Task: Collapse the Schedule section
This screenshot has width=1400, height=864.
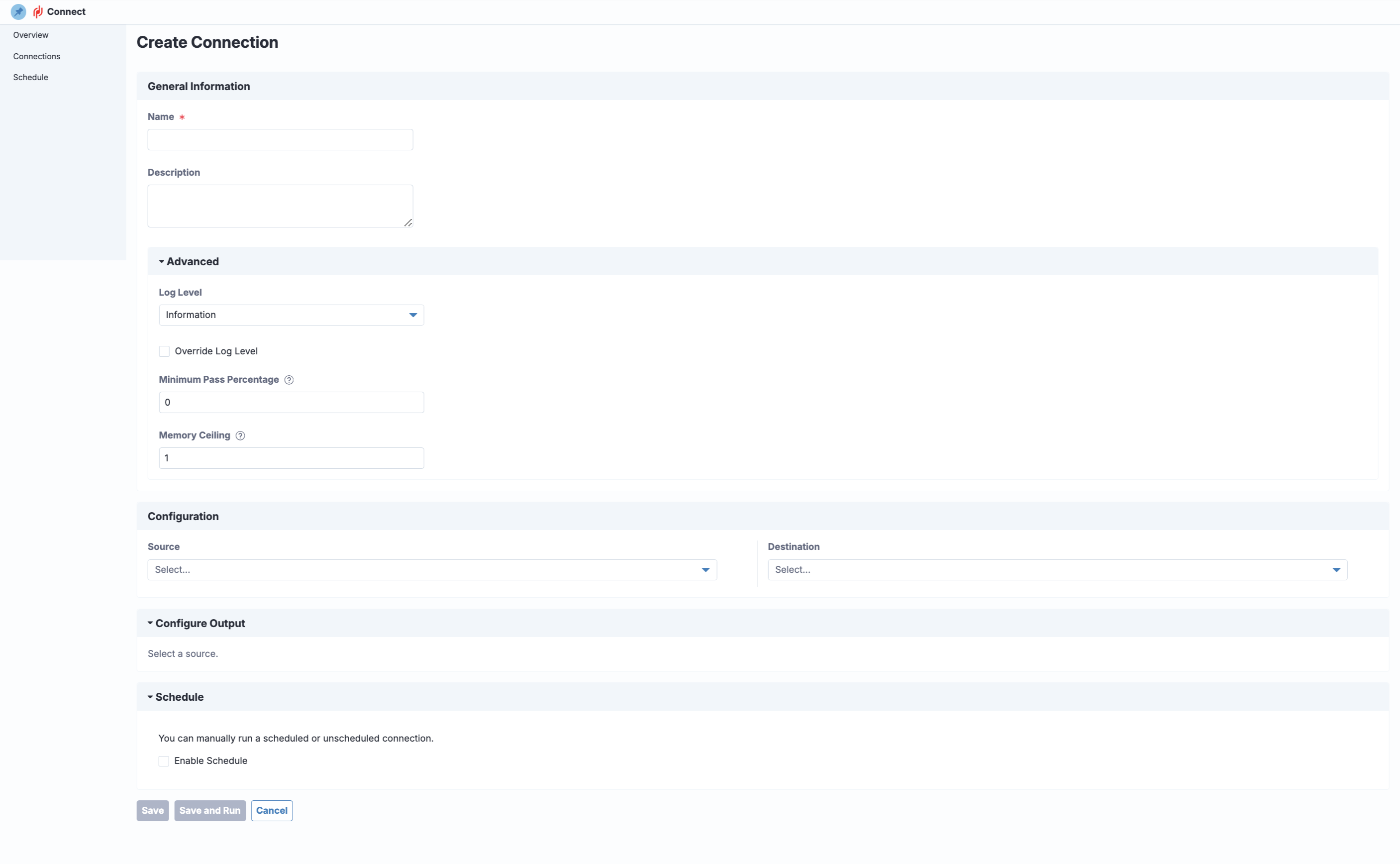Action: click(150, 697)
